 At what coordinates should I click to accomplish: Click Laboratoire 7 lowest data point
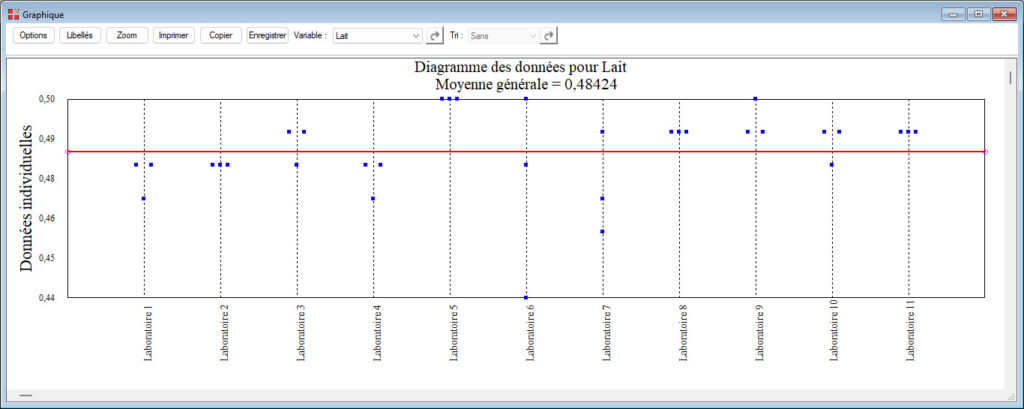[x=602, y=231]
